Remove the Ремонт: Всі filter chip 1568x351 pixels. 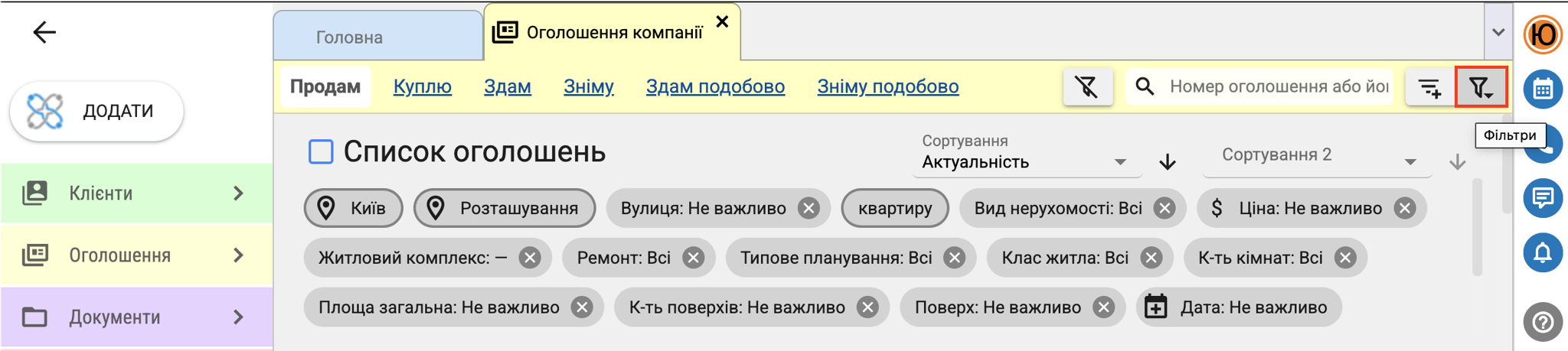tap(693, 258)
